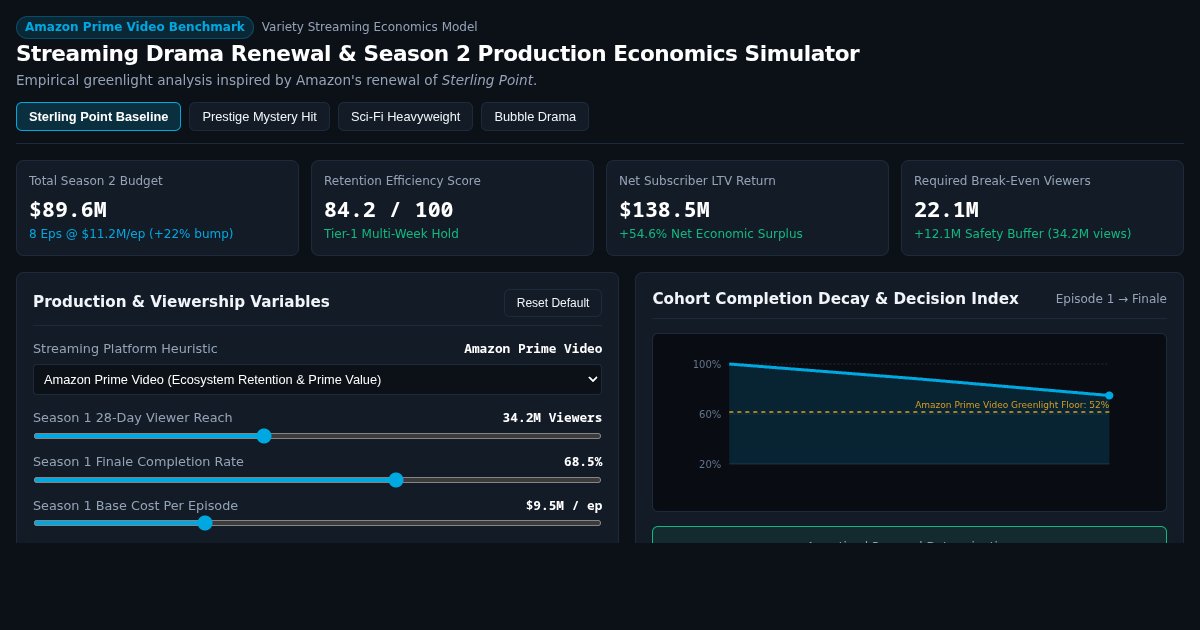1200x630 pixels.
Task: Click the Required Break-Even Viewers card
Action: pyautogui.click(x=1042, y=208)
